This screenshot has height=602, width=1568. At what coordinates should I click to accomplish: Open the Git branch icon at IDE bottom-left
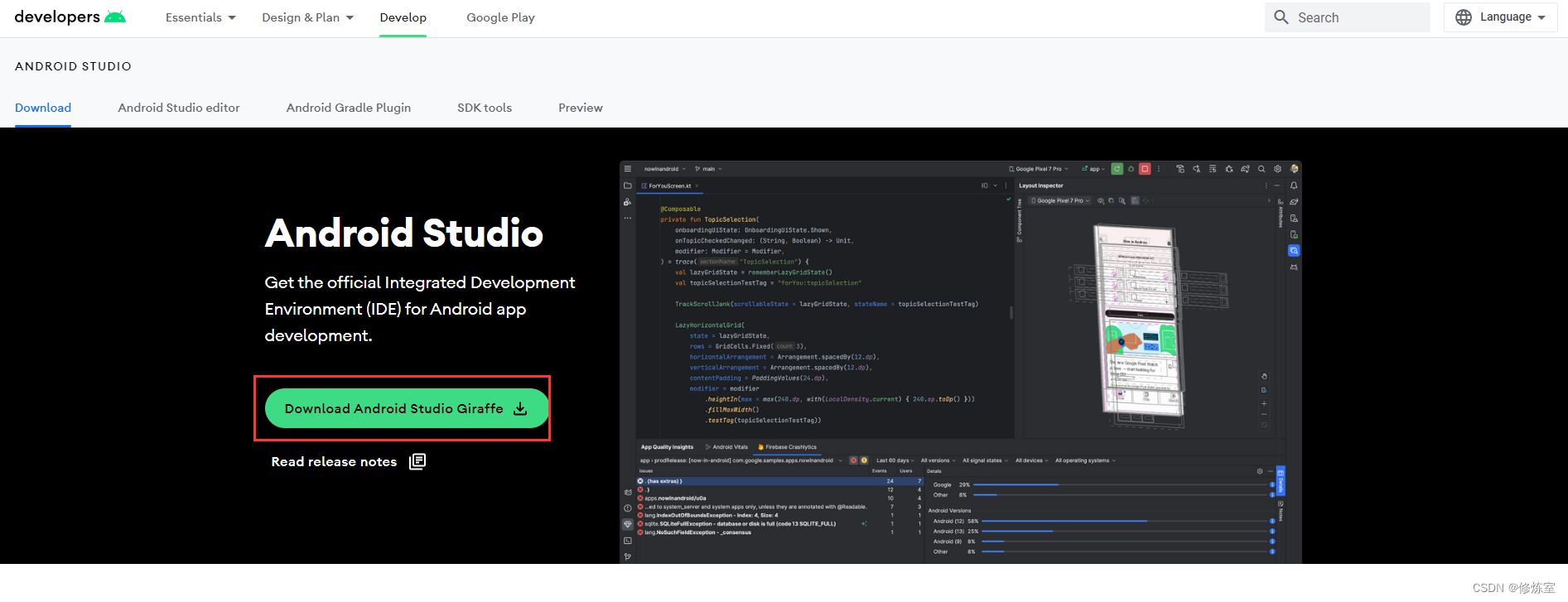coord(628,556)
